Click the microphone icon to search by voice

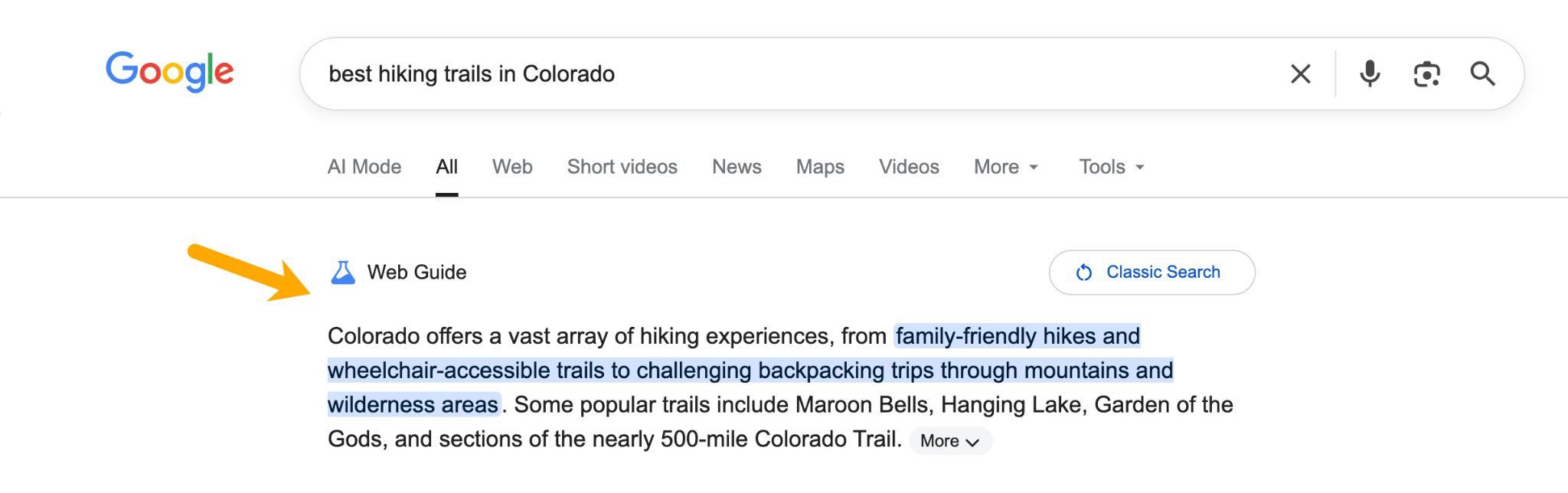coord(1370,73)
